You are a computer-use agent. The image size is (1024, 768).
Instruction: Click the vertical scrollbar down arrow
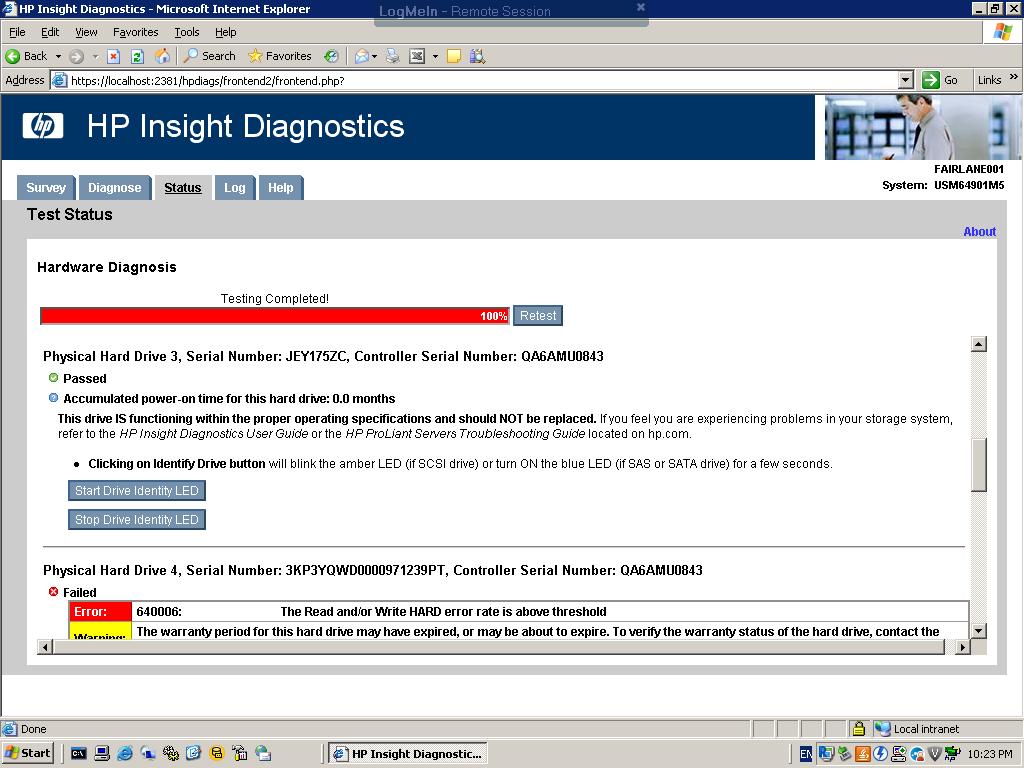[979, 631]
